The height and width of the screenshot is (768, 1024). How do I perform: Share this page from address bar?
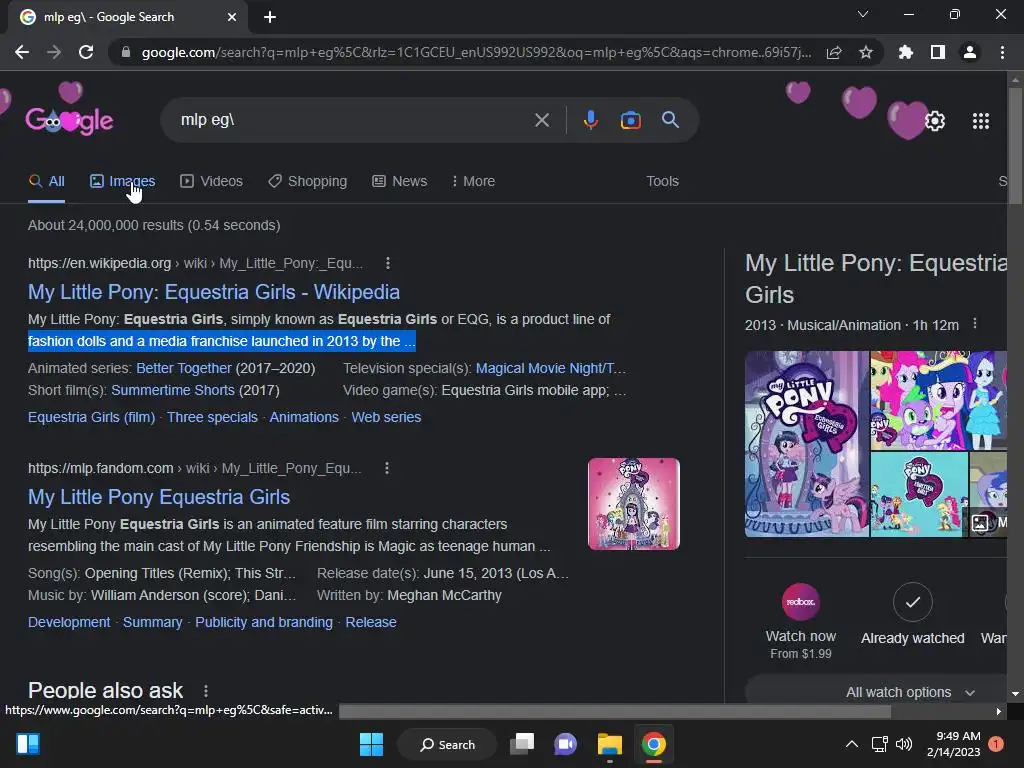pos(834,52)
